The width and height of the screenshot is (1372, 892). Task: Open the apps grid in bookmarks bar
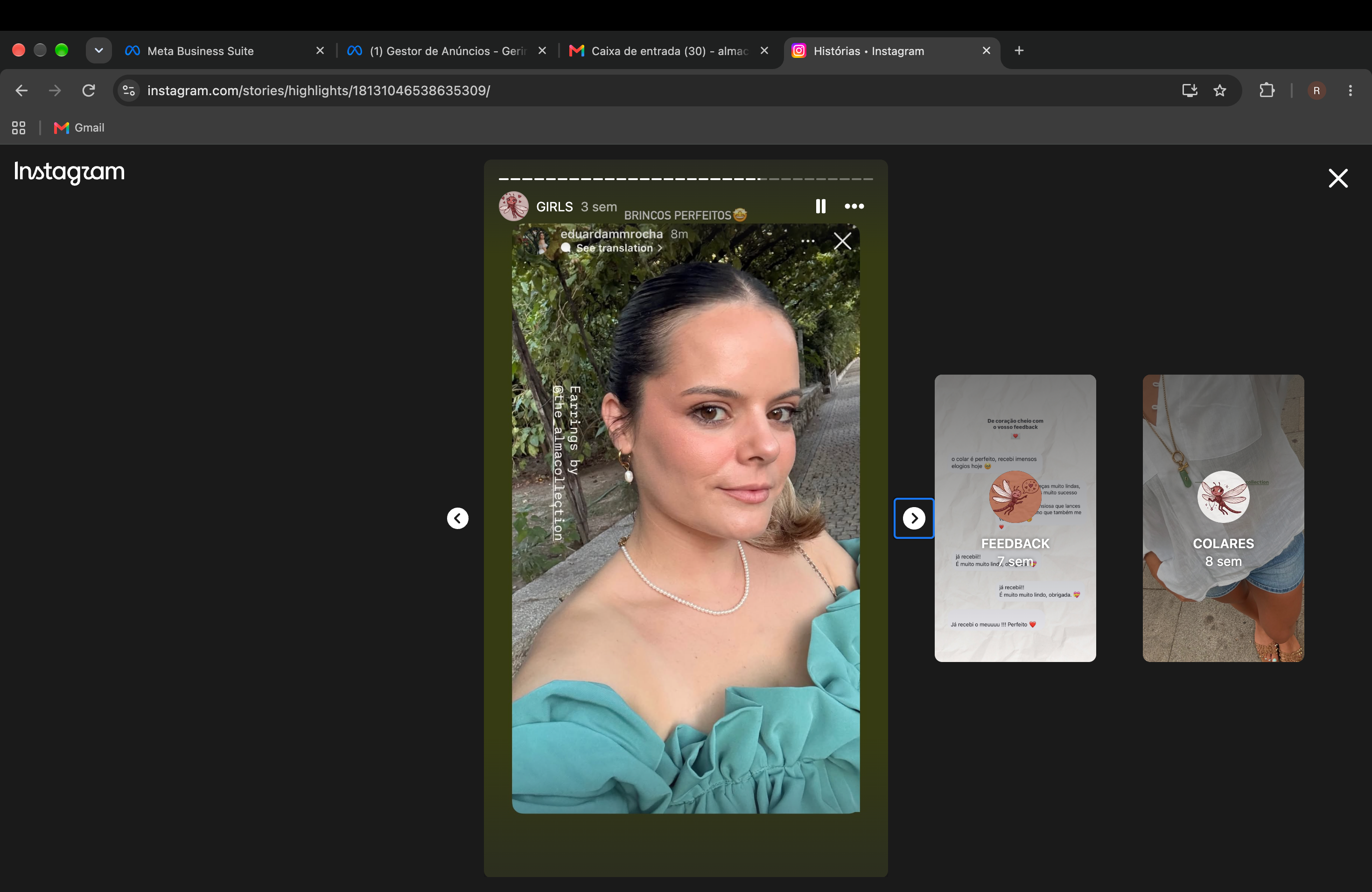[x=19, y=128]
